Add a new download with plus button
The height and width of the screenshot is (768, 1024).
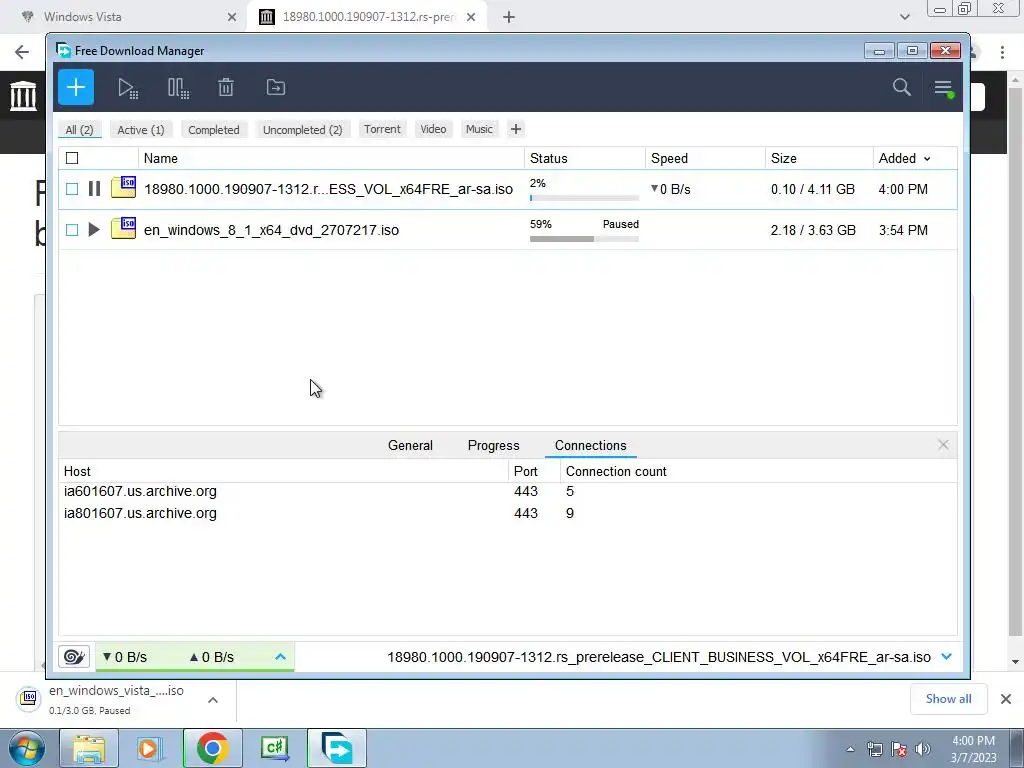point(76,87)
